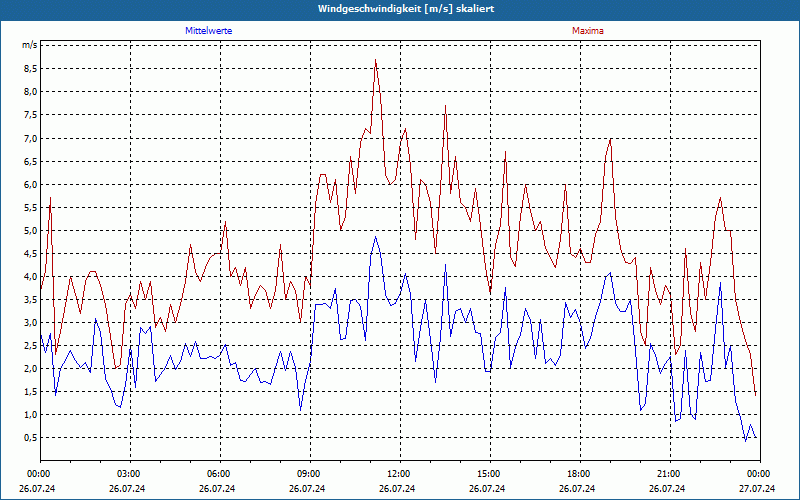Click the 2,5 y-axis value
800x500 pixels.
[31, 345]
